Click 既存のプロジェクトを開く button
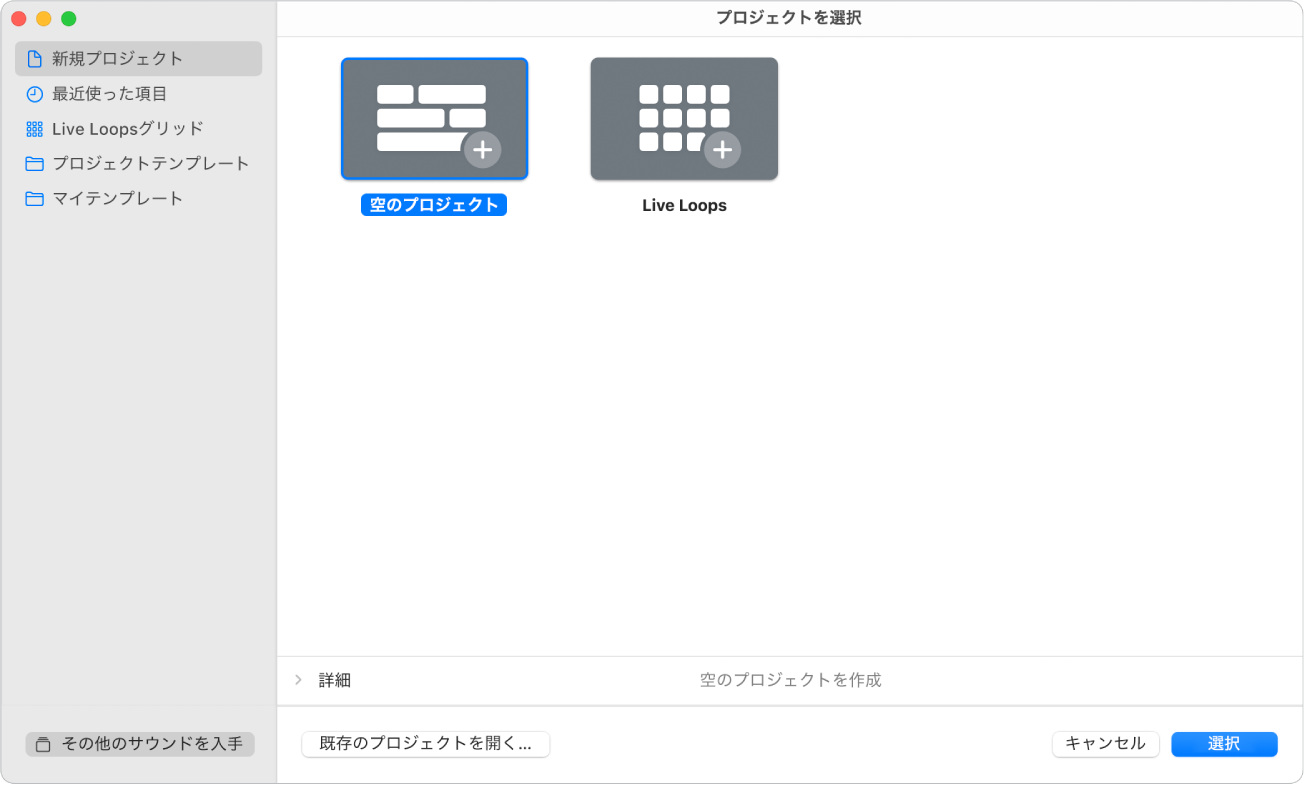 click(x=425, y=744)
